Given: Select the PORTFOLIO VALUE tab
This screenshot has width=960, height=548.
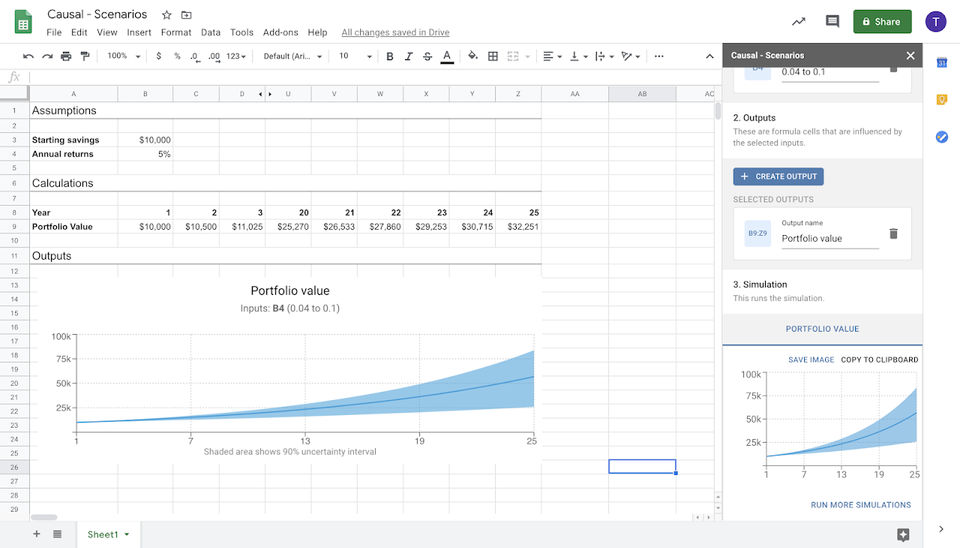Looking at the screenshot, I should tap(822, 329).
